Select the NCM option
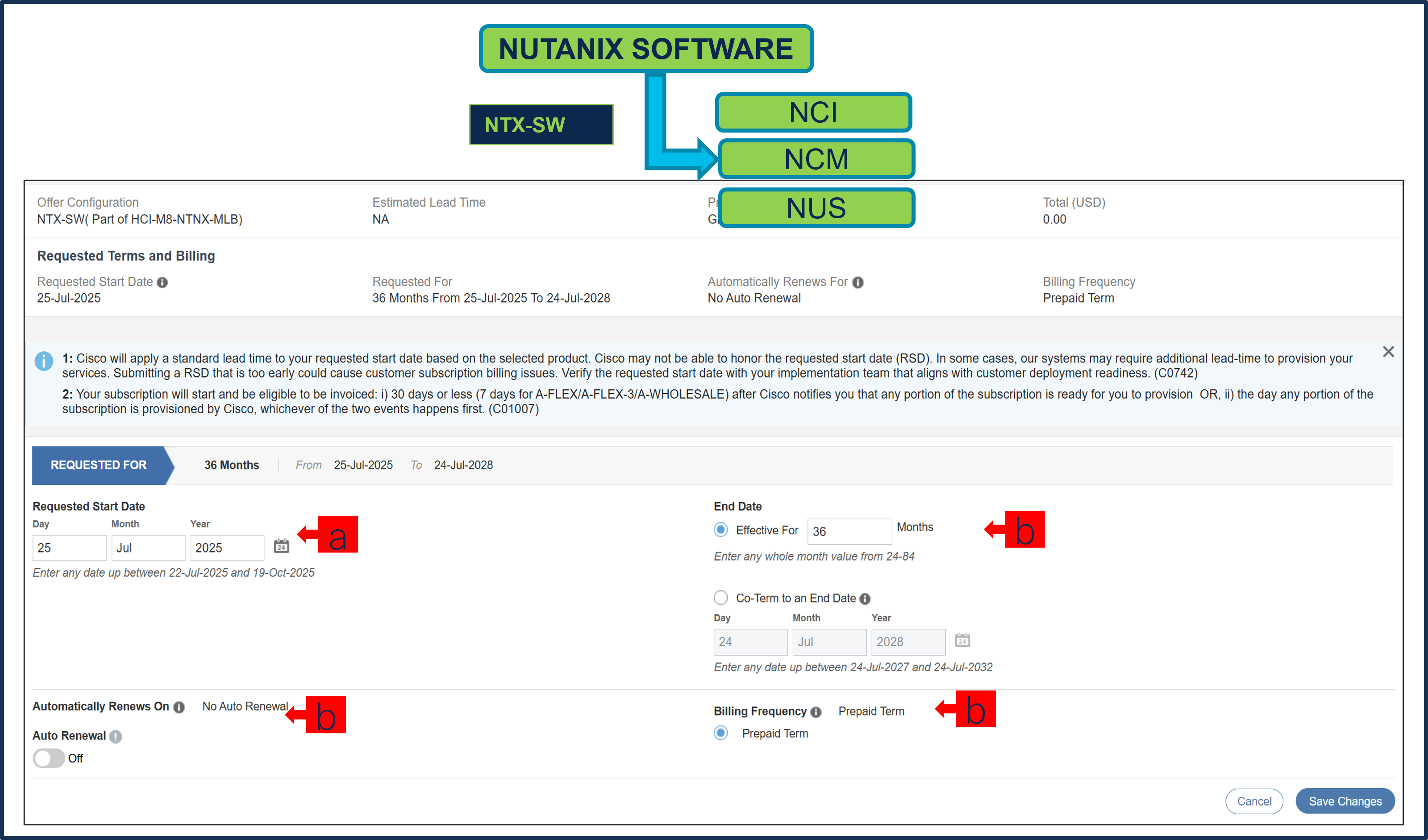Viewport: 1428px width, 840px height. pos(816,158)
